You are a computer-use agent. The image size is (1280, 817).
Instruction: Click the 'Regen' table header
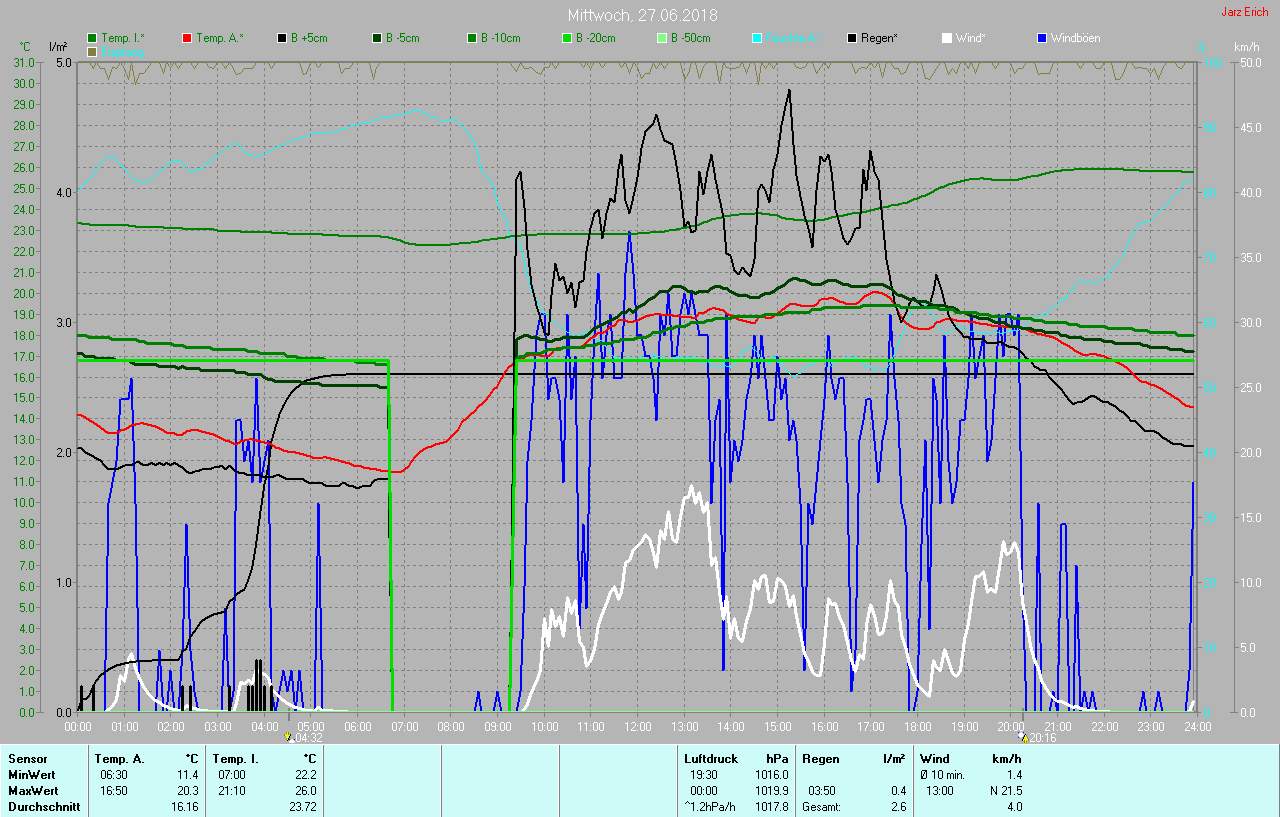pyautogui.click(x=820, y=759)
